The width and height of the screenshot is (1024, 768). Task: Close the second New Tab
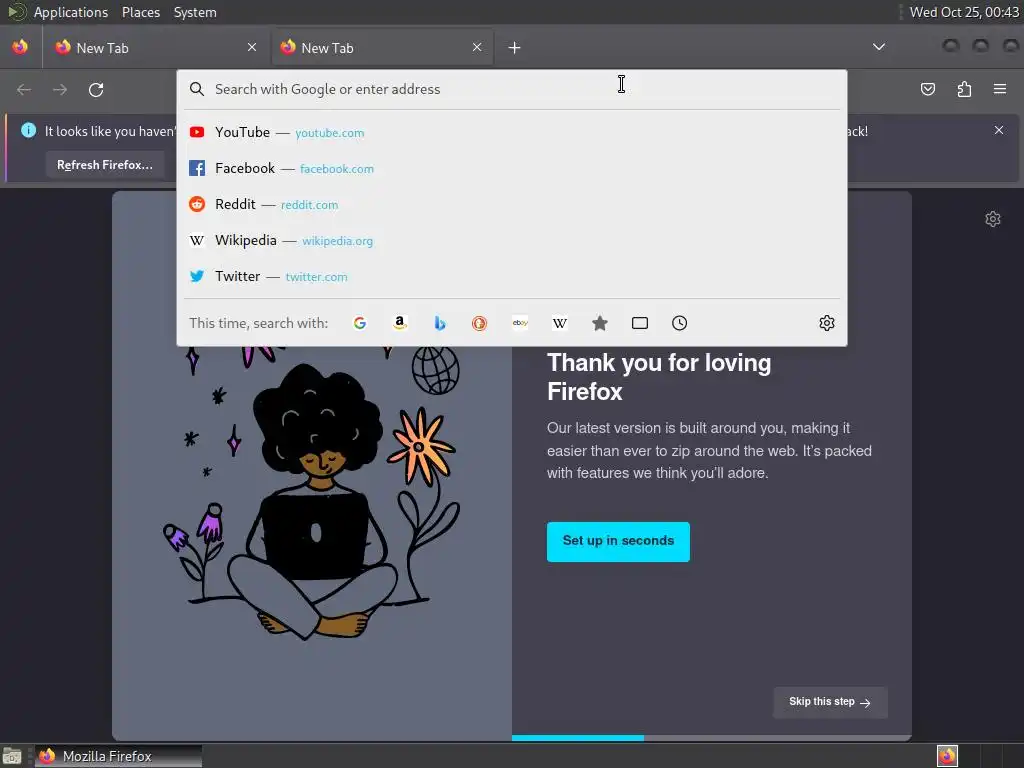coord(477,47)
